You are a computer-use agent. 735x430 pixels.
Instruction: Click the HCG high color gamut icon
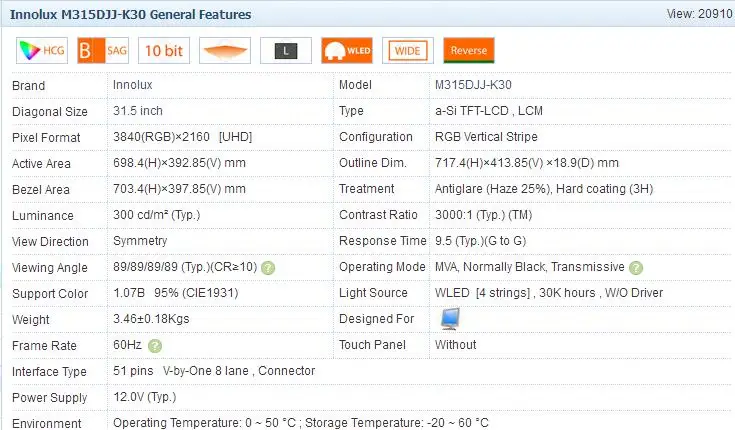tap(42, 50)
